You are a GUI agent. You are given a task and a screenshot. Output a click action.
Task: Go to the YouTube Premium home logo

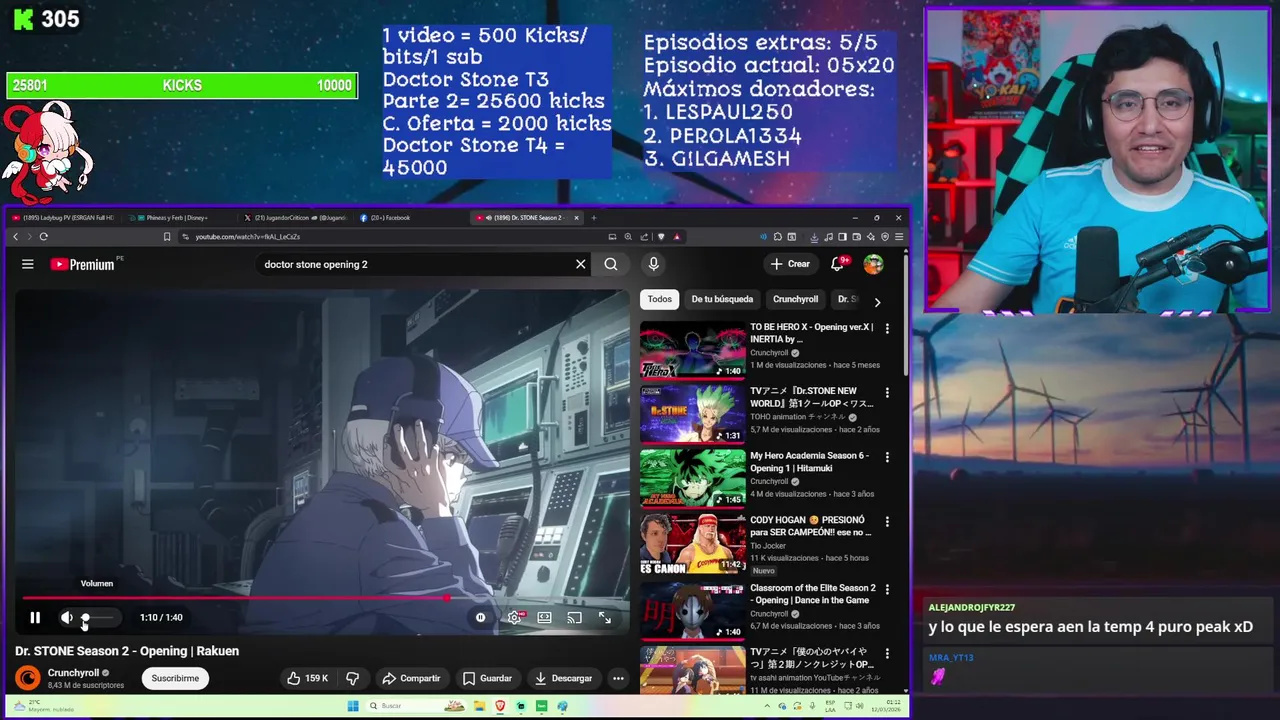pyautogui.click(x=84, y=264)
